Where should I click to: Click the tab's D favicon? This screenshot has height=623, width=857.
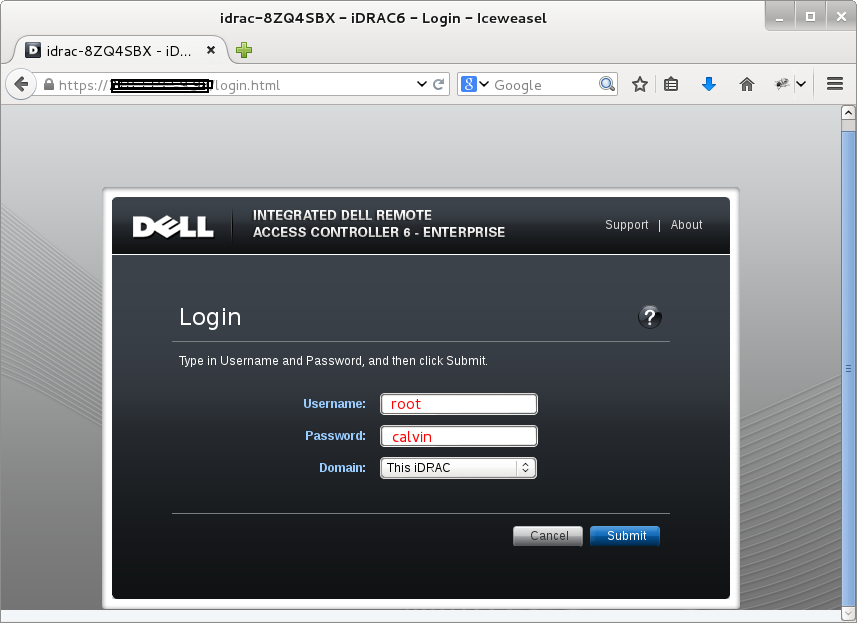(33, 50)
